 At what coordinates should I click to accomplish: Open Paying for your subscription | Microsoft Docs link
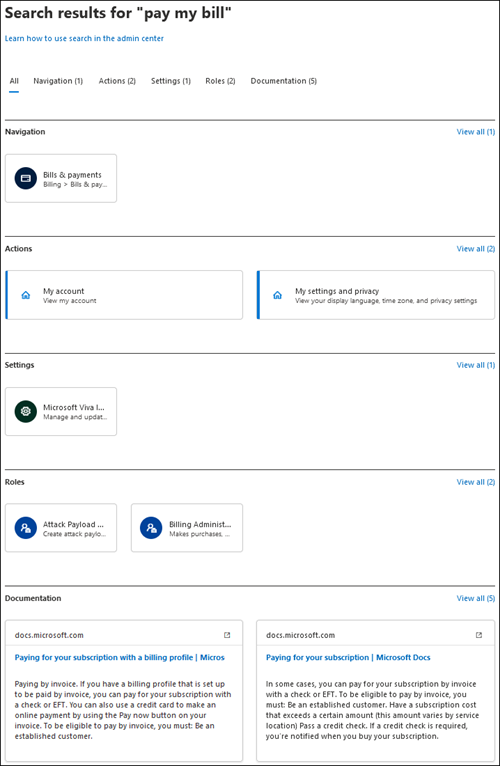pos(348,658)
